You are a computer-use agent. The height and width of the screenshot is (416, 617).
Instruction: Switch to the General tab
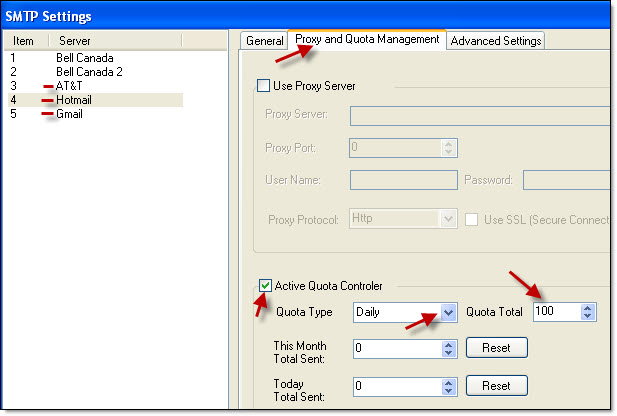click(x=265, y=41)
